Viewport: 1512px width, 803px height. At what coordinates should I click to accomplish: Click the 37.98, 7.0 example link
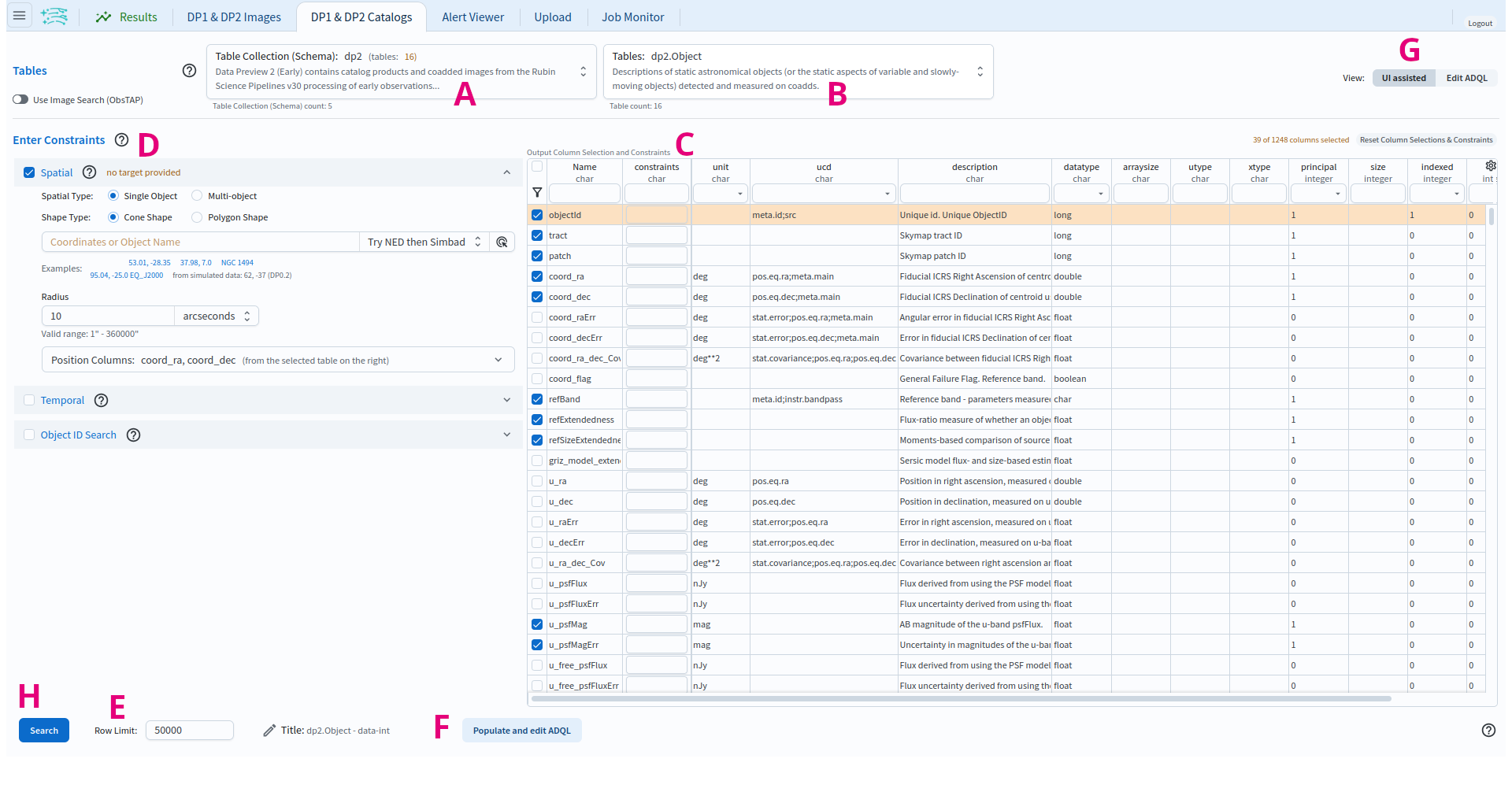(x=196, y=263)
